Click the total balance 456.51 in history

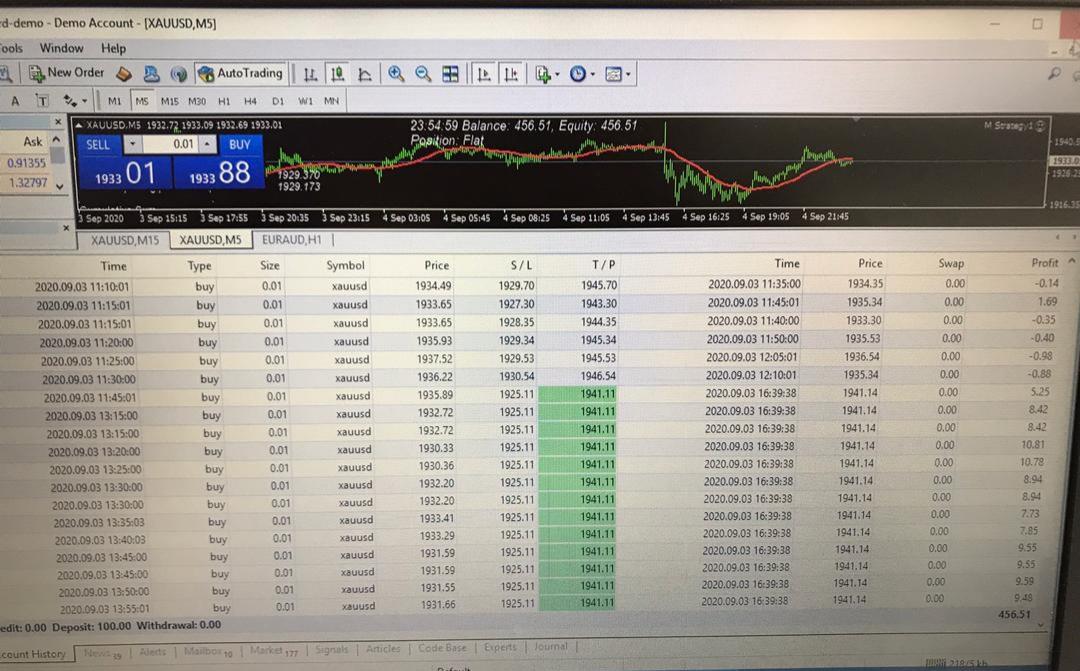[x=1014, y=615]
